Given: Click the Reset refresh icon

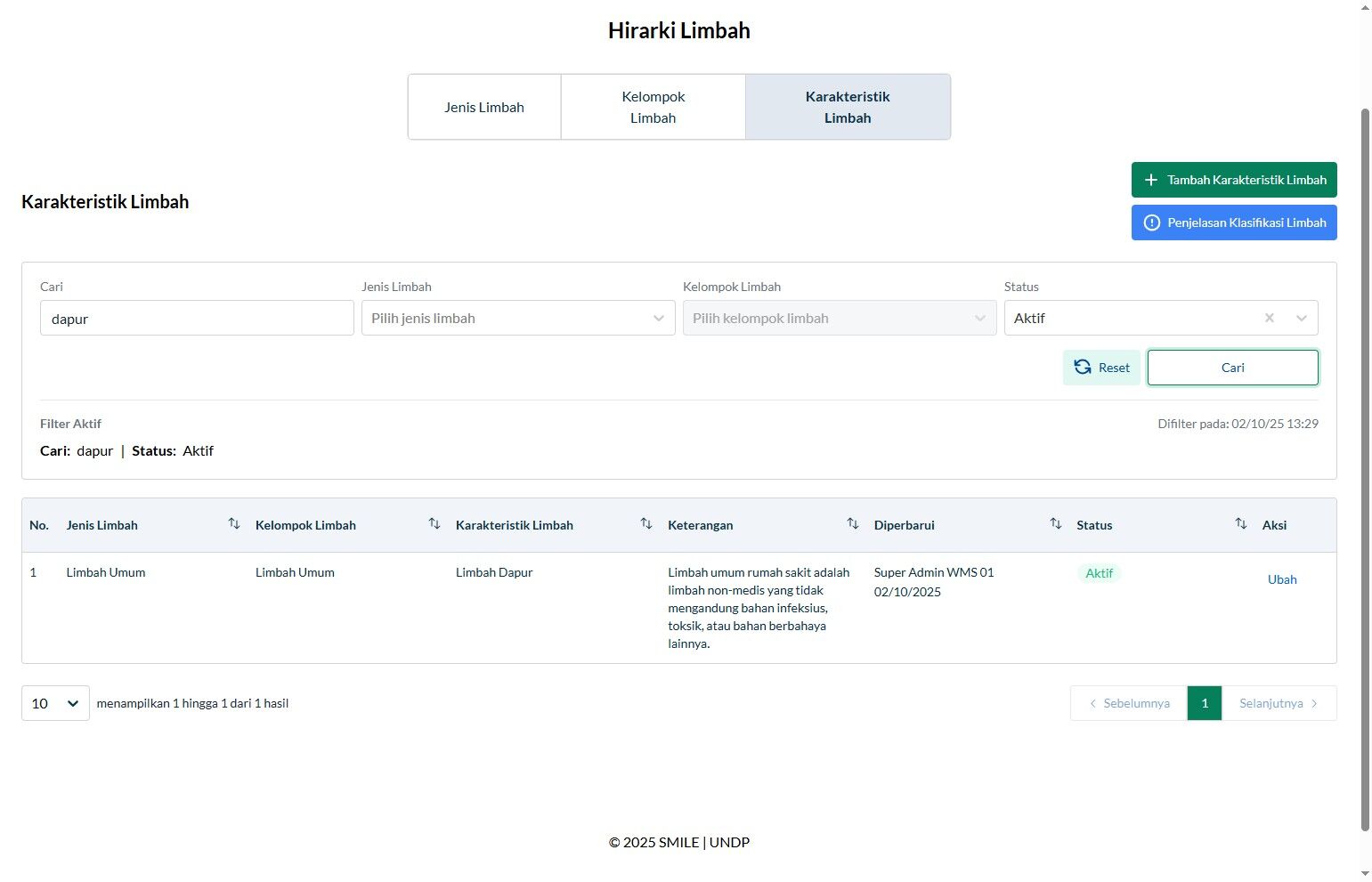Looking at the screenshot, I should tap(1083, 368).
